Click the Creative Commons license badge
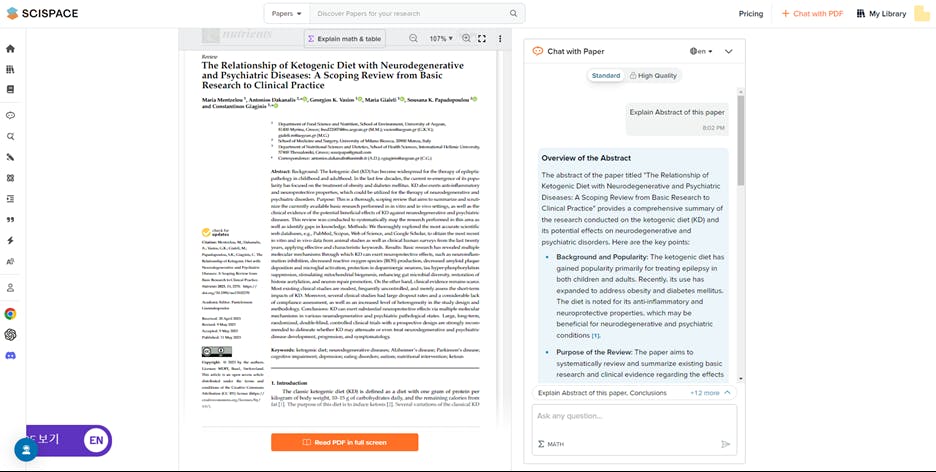Image resolution: width=936 pixels, height=472 pixels. (x=217, y=352)
